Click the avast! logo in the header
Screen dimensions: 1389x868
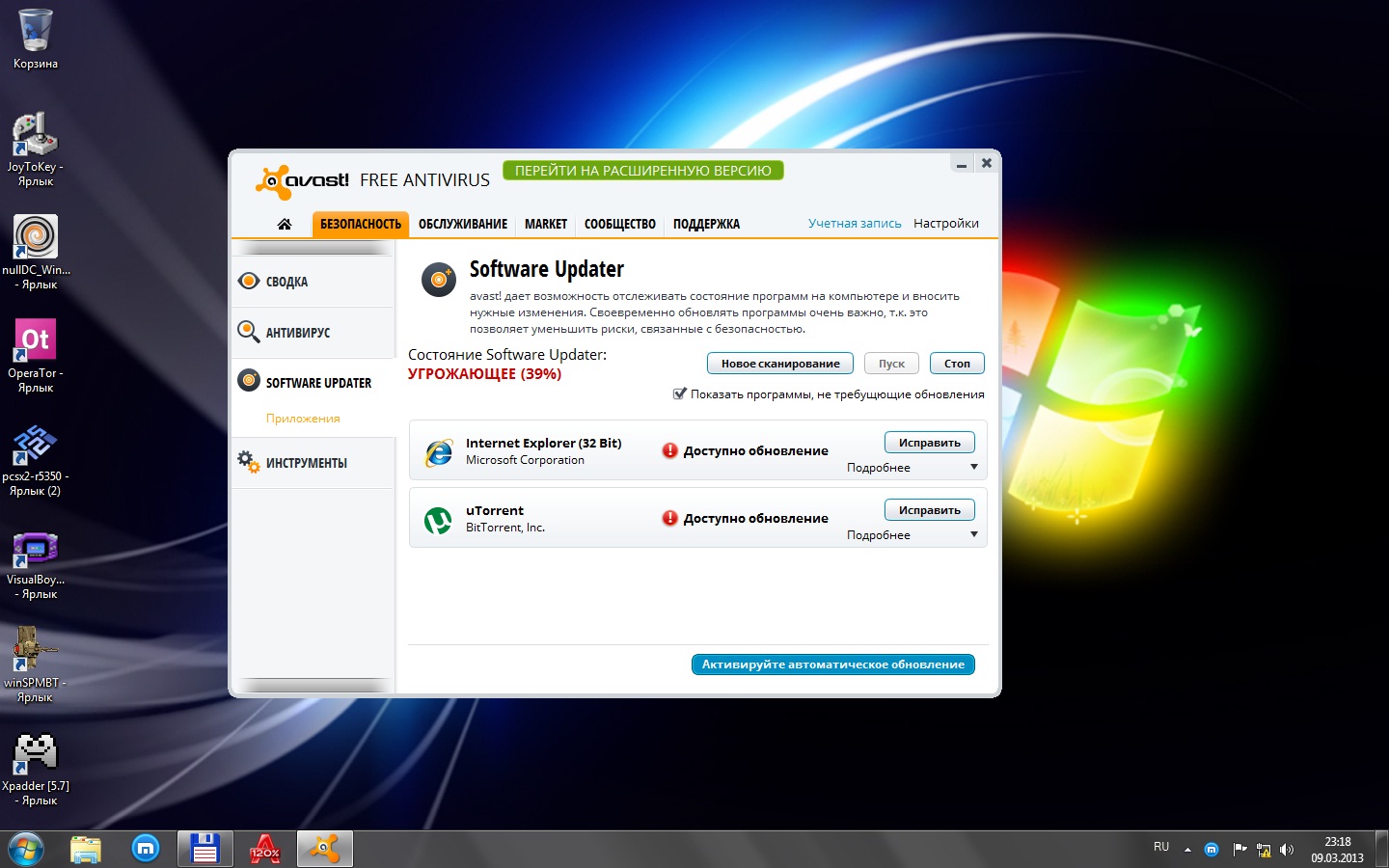tap(303, 180)
